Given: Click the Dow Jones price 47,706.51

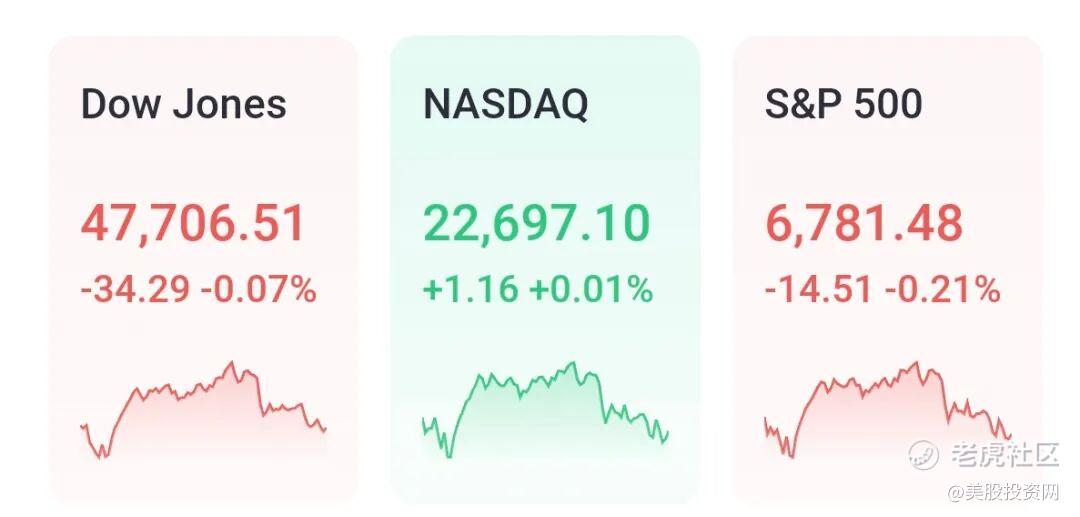Looking at the screenshot, I should click(192, 223).
